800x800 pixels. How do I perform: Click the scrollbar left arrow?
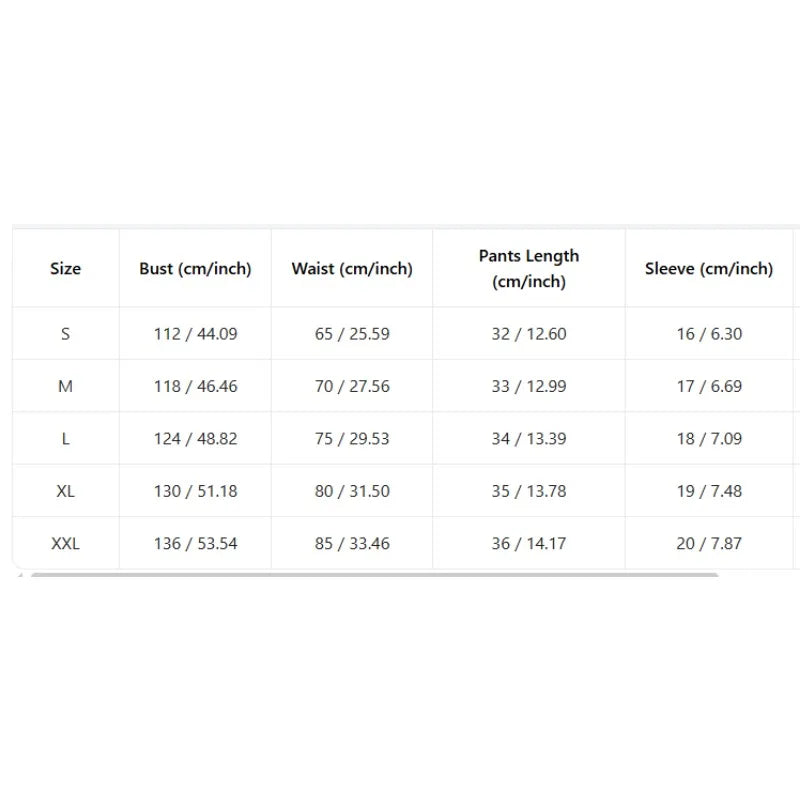coord(20,574)
